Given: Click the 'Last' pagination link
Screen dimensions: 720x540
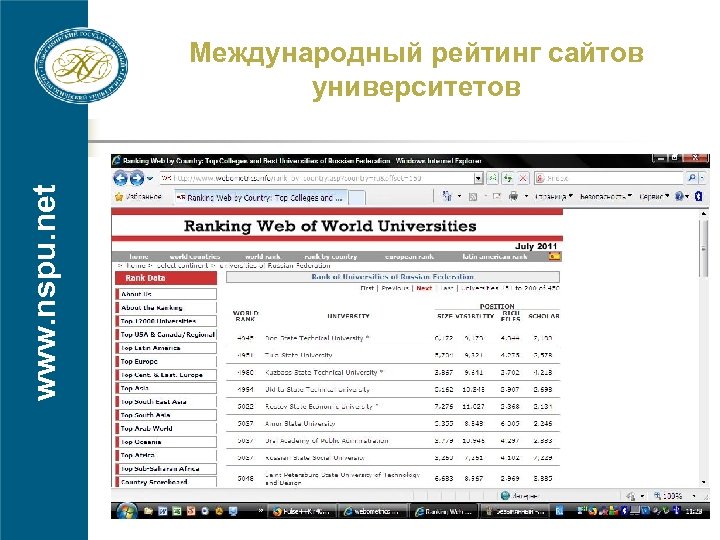Looking at the screenshot, I should coord(447,288).
